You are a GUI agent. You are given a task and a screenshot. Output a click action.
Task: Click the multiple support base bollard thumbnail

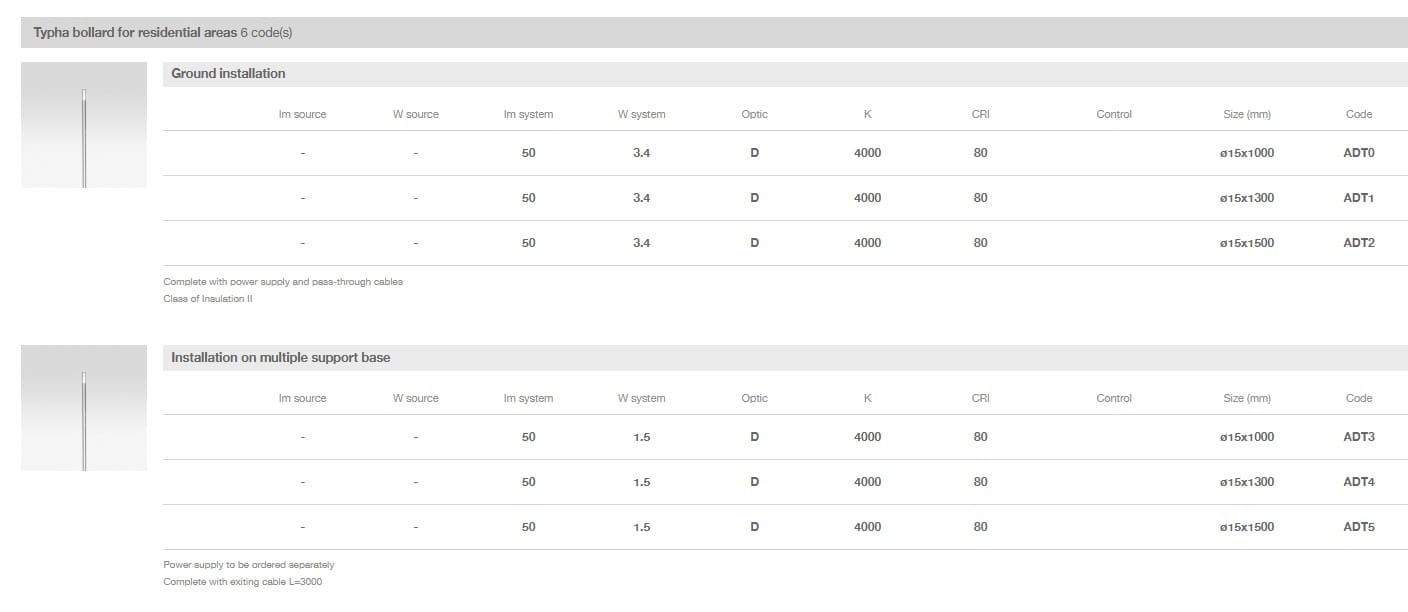pos(84,408)
